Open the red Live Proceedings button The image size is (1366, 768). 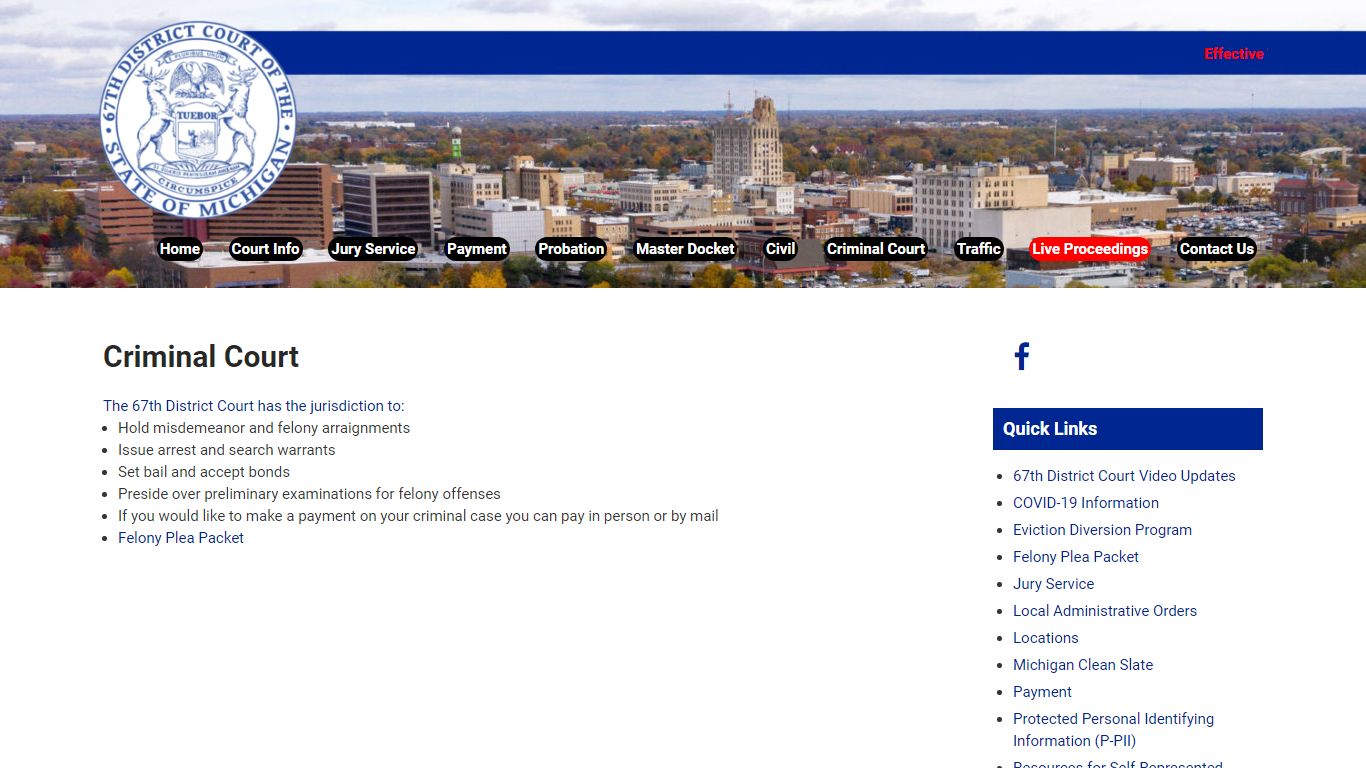pyautogui.click(x=1090, y=249)
